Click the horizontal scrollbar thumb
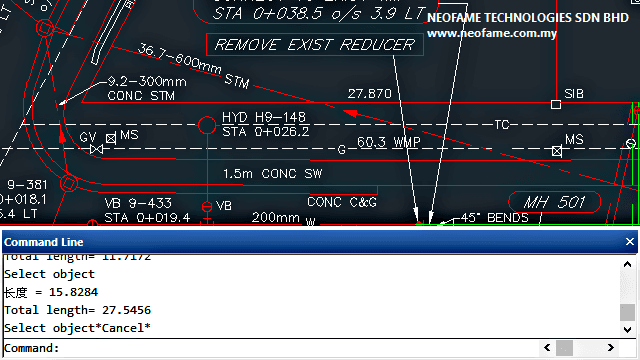The width and height of the screenshot is (640, 360). point(564,348)
